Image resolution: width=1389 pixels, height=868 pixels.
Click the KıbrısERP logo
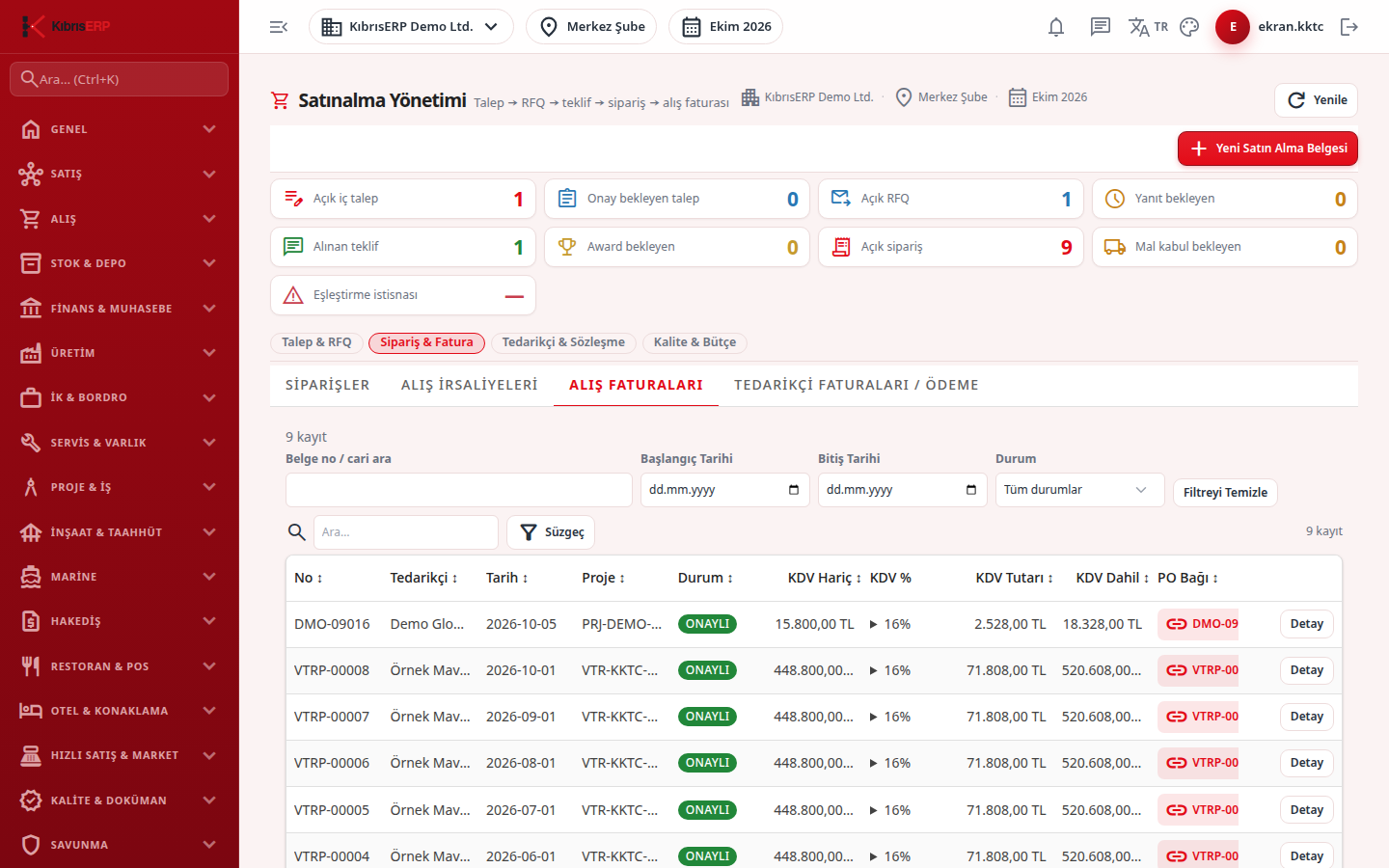pos(66,26)
